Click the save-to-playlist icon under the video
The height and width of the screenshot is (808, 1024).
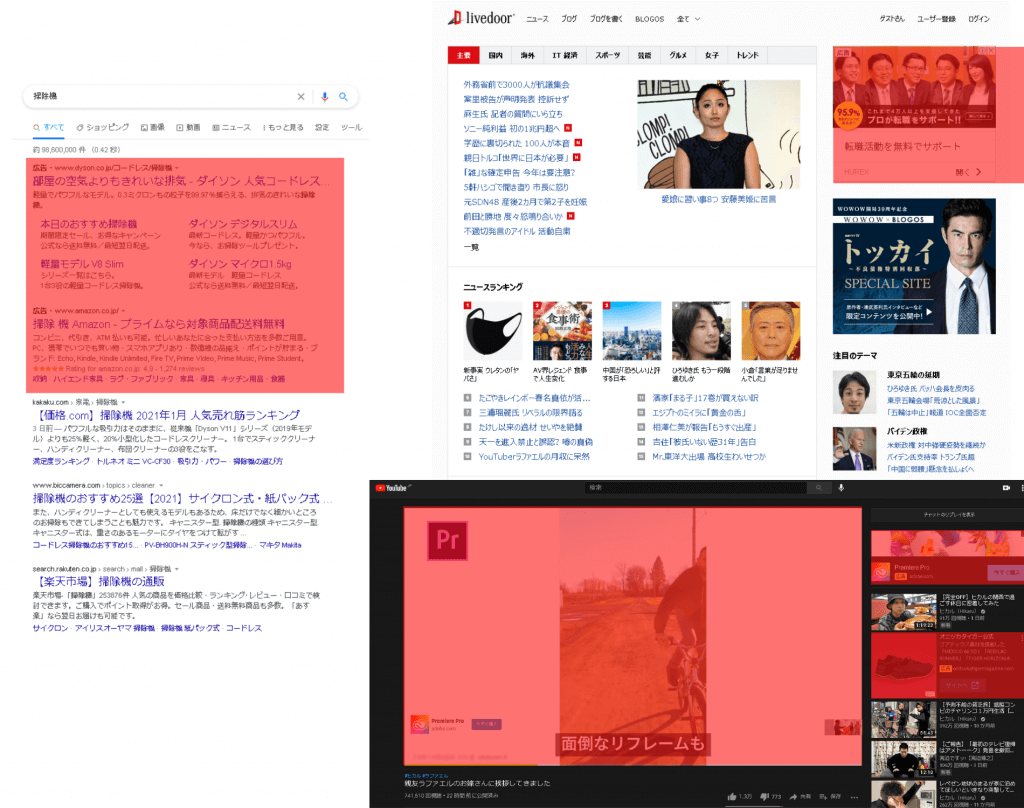(x=824, y=797)
